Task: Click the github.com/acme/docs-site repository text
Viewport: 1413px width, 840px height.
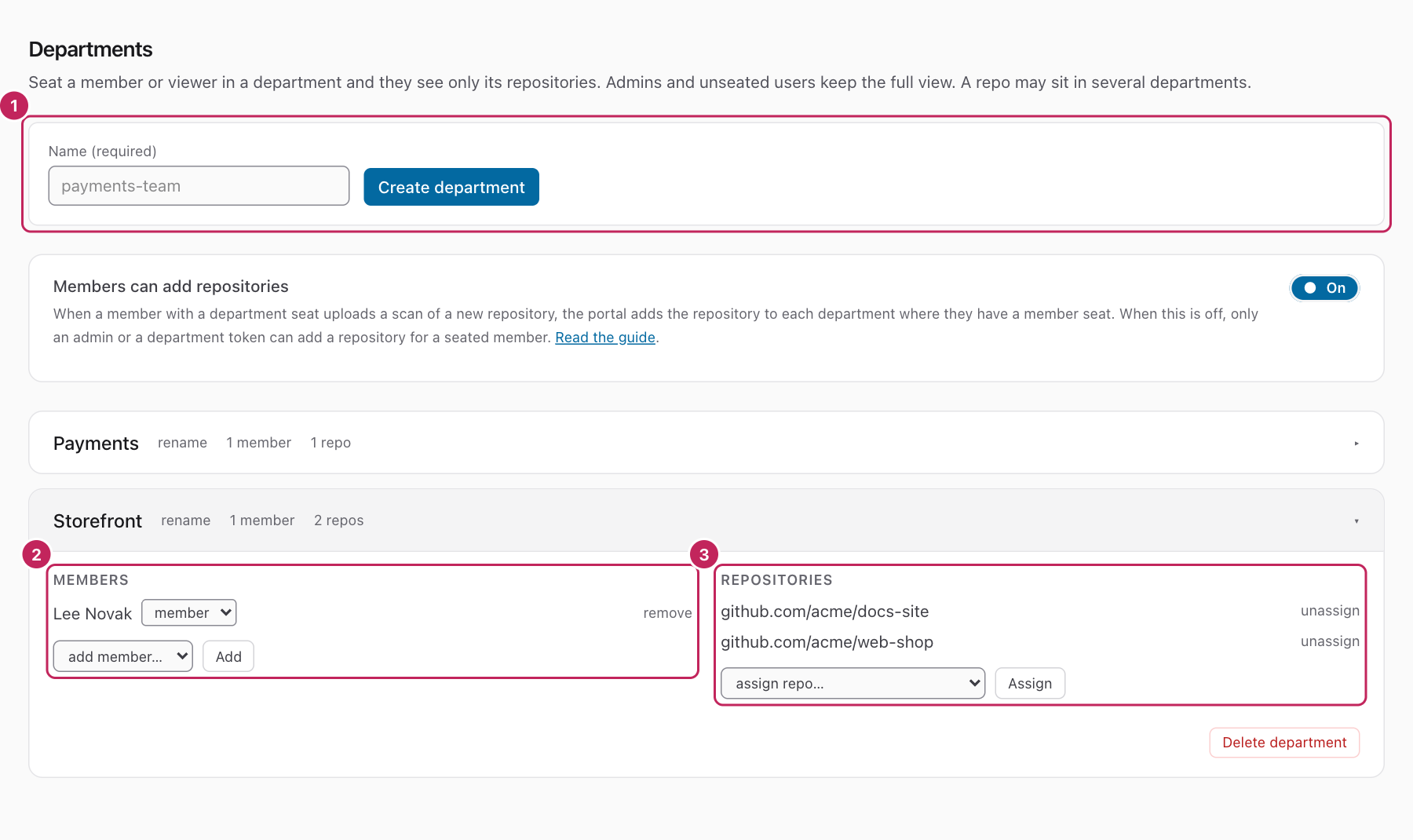Action: [825, 612]
